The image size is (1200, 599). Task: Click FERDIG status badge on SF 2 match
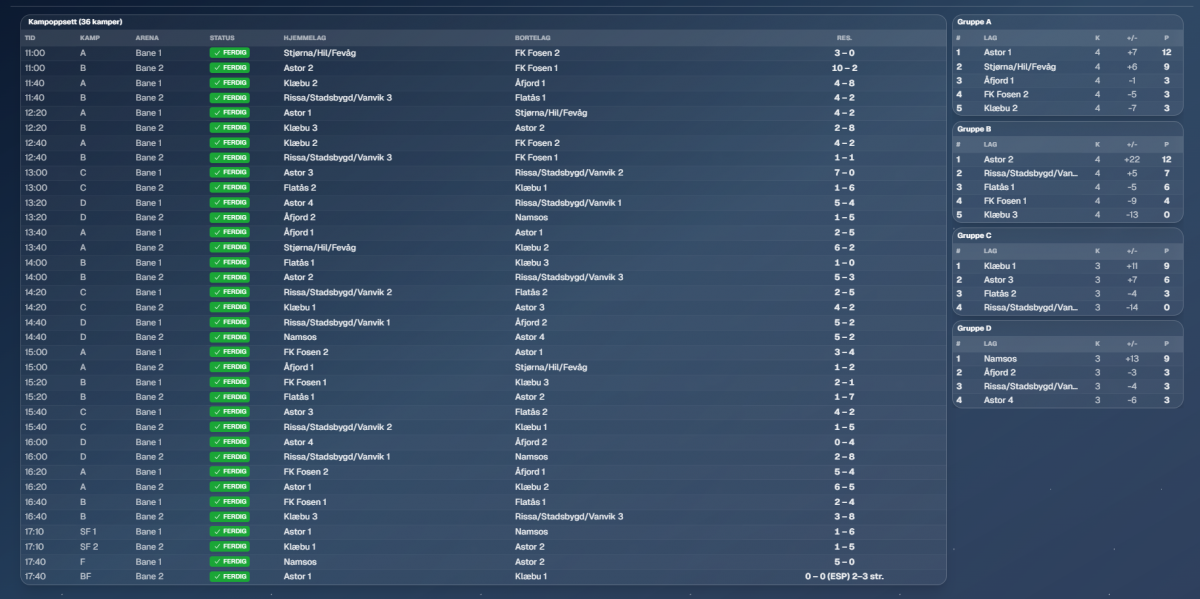(229, 547)
